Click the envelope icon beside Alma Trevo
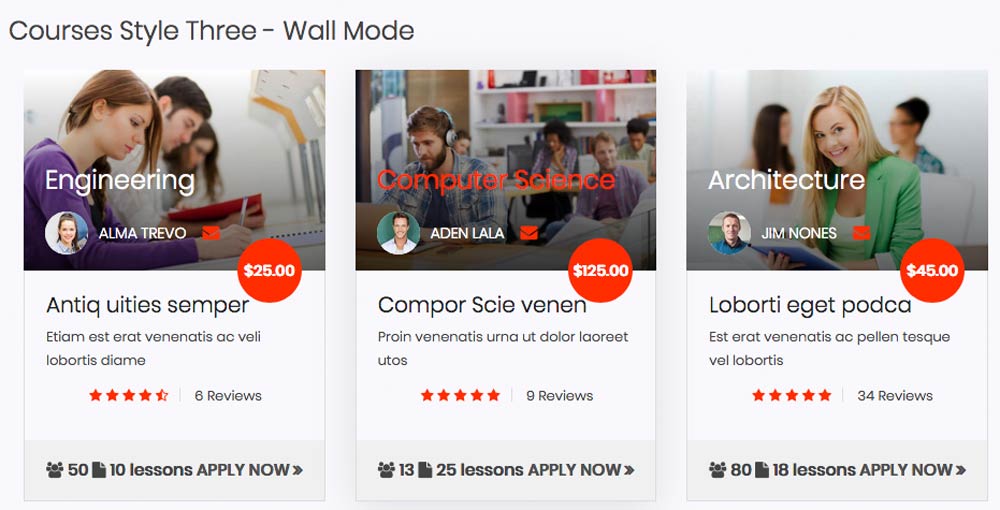Image resolution: width=1000 pixels, height=510 pixels. point(211,233)
